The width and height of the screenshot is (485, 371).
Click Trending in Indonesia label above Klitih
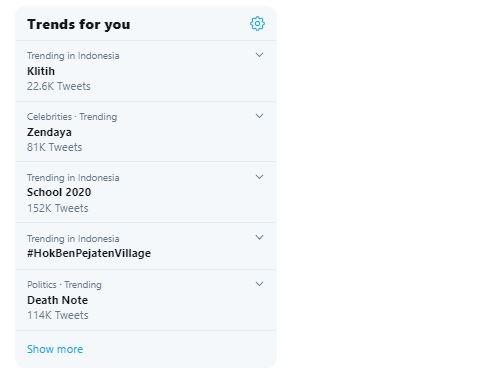pyautogui.click(x=73, y=56)
